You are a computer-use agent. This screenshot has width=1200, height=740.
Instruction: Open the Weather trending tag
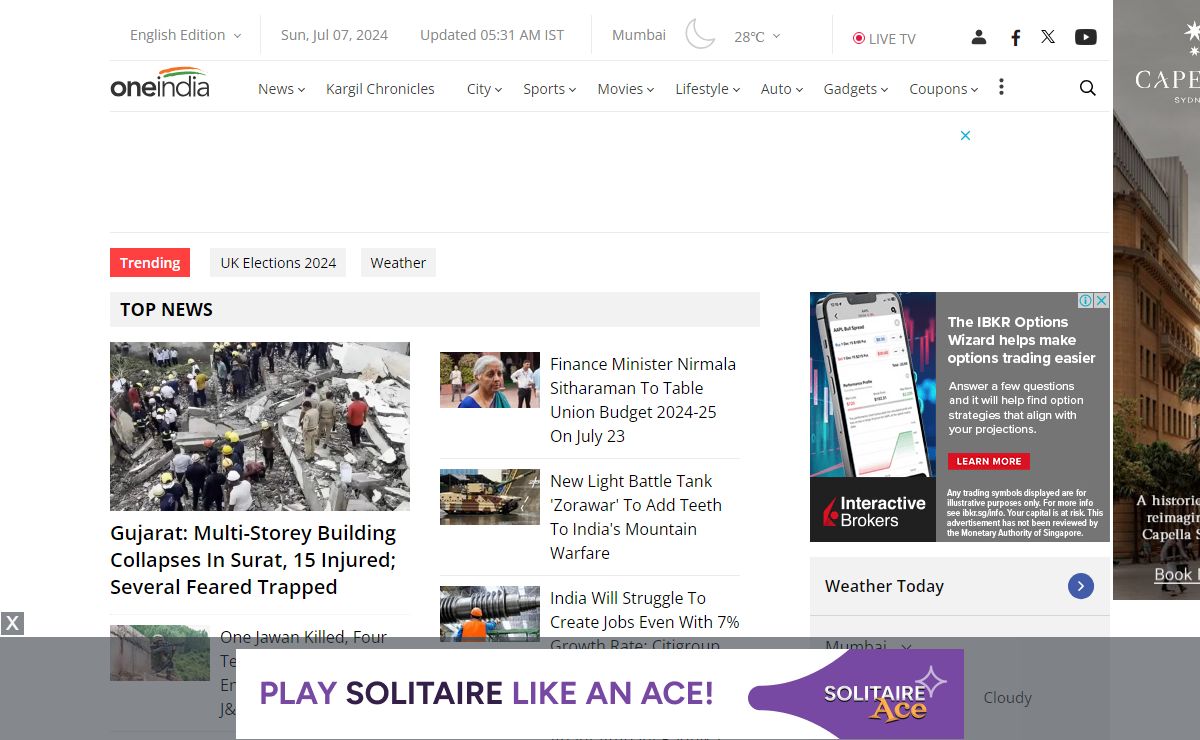pyautogui.click(x=398, y=262)
